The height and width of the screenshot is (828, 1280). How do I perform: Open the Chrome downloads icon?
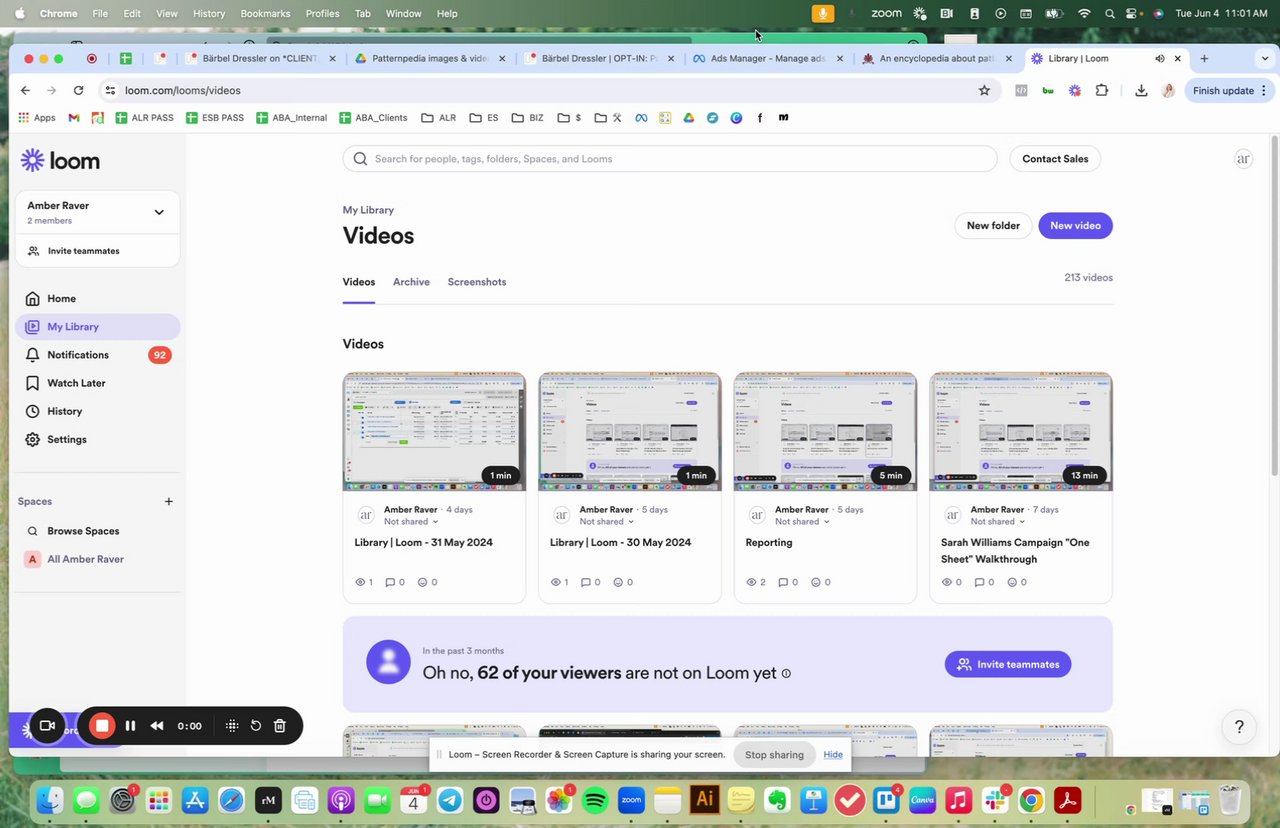click(x=1141, y=90)
